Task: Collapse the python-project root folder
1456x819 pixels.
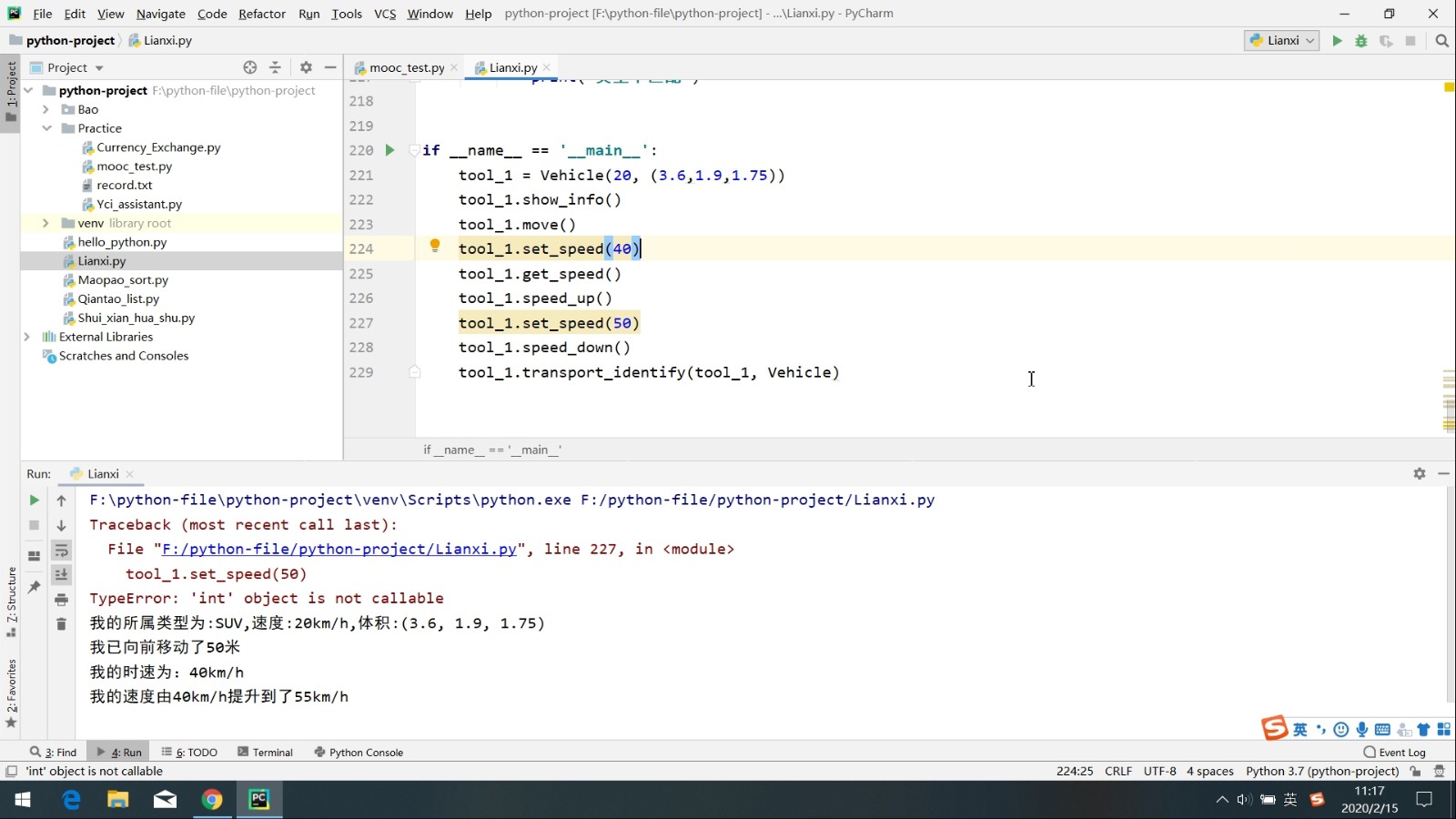Action: click(28, 90)
